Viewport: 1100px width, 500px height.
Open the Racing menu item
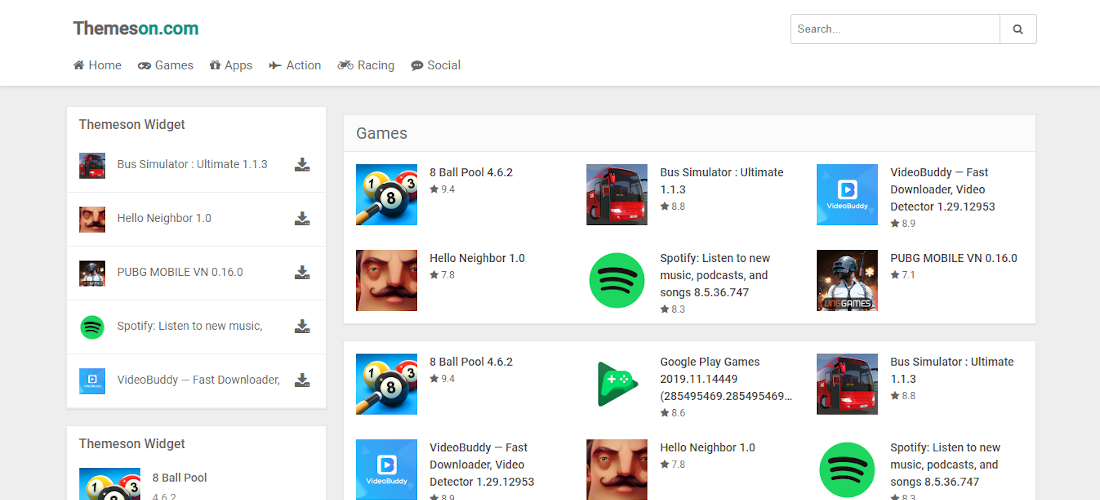pos(366,65)
